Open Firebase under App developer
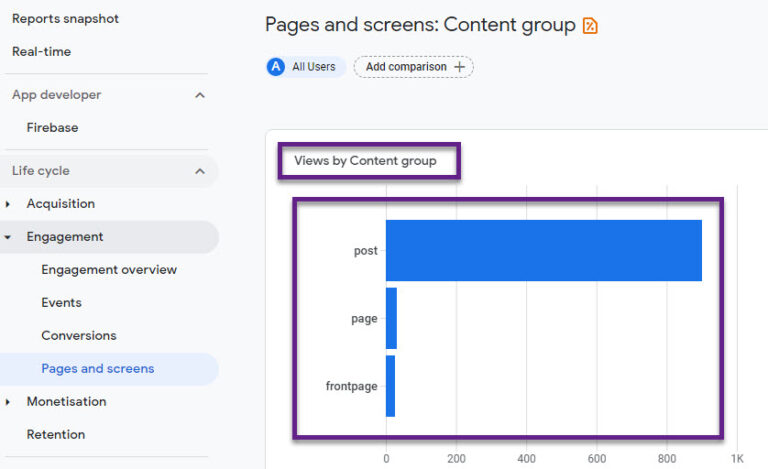This screenshot has height=469, width=768. tap(52, 127)
